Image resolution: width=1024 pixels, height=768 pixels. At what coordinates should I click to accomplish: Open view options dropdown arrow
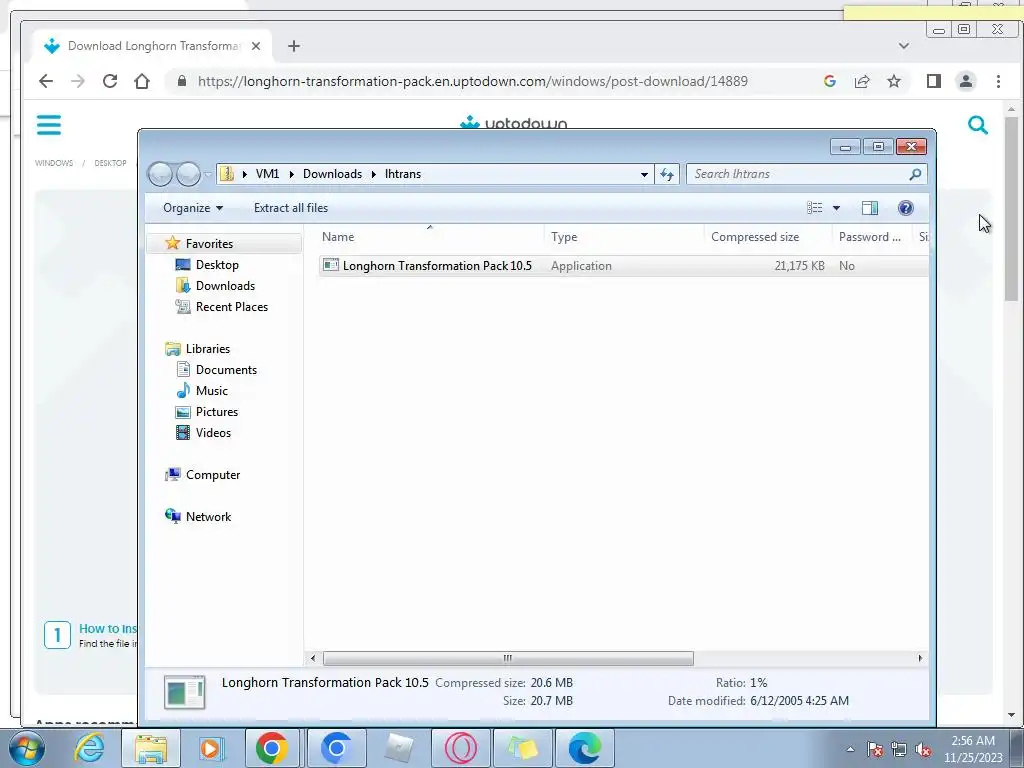point(837,208)
